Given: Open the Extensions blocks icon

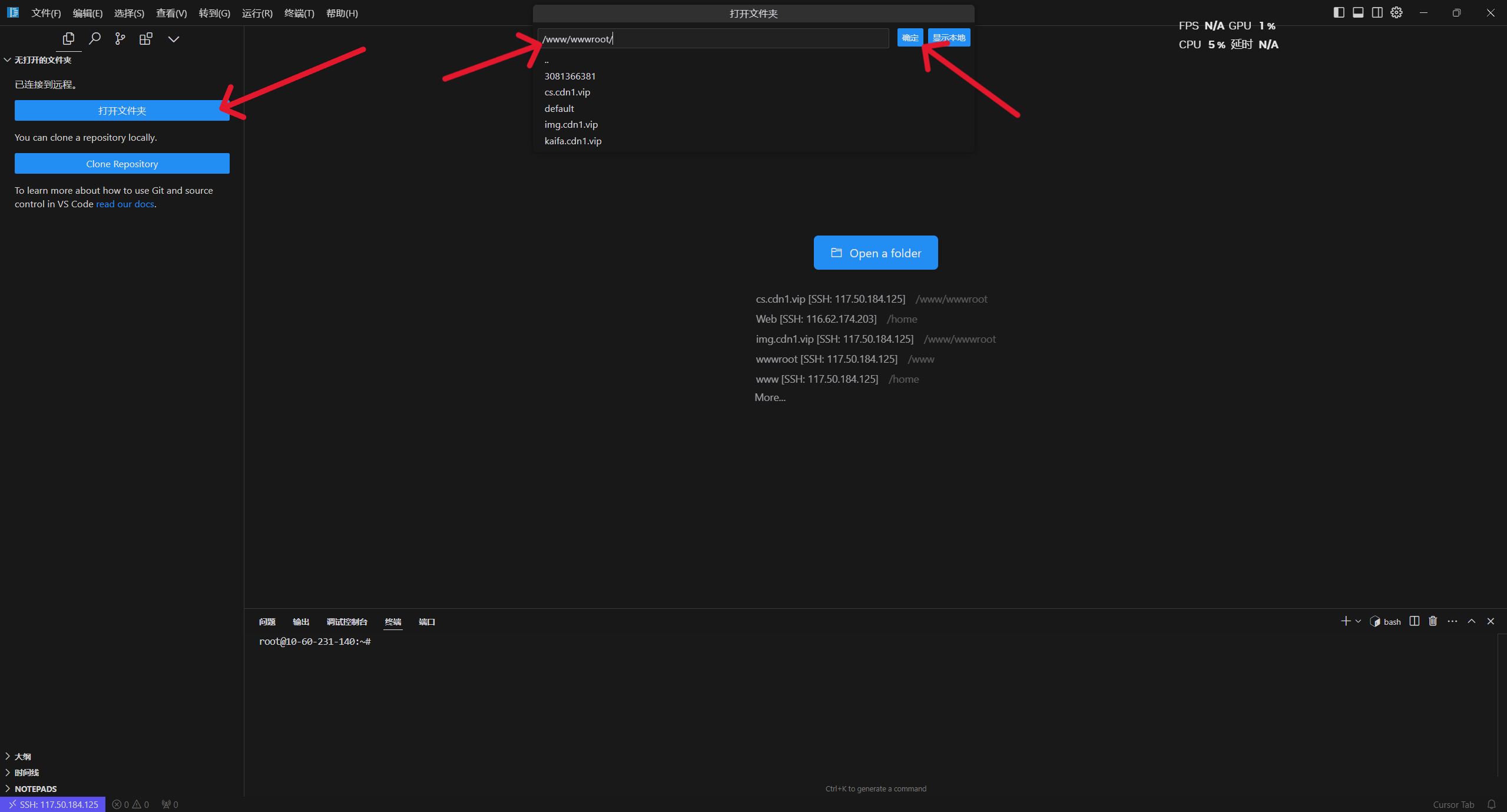Looking at the screenshot, I should pyautogui.click(x=146, y=39).
